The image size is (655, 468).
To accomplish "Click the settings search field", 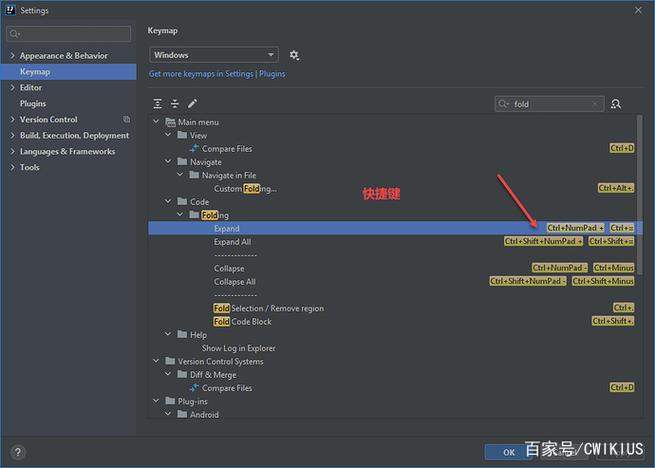I will coord(69,34).
